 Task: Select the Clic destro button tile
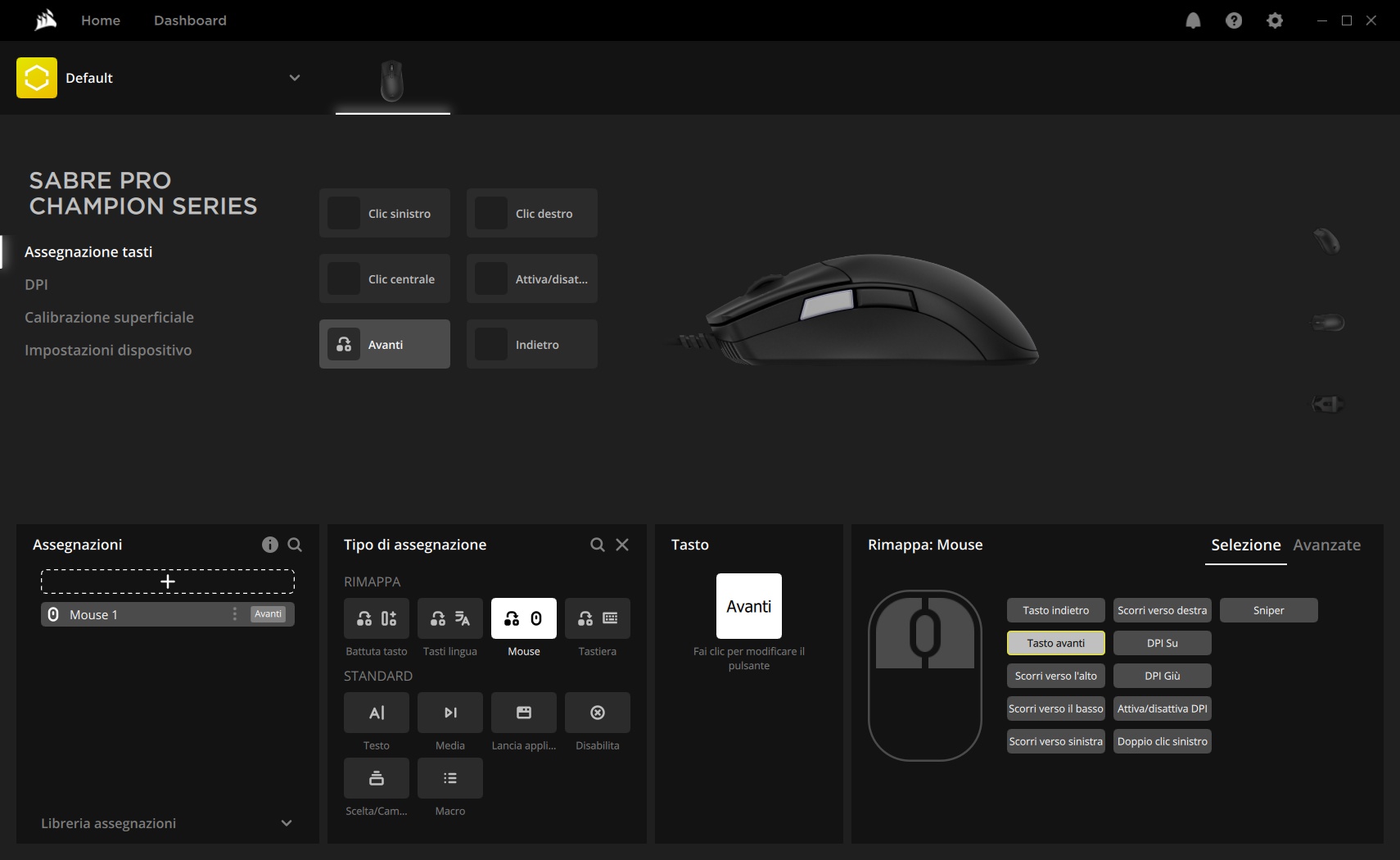pyautogui.click(x=532, y=213)
